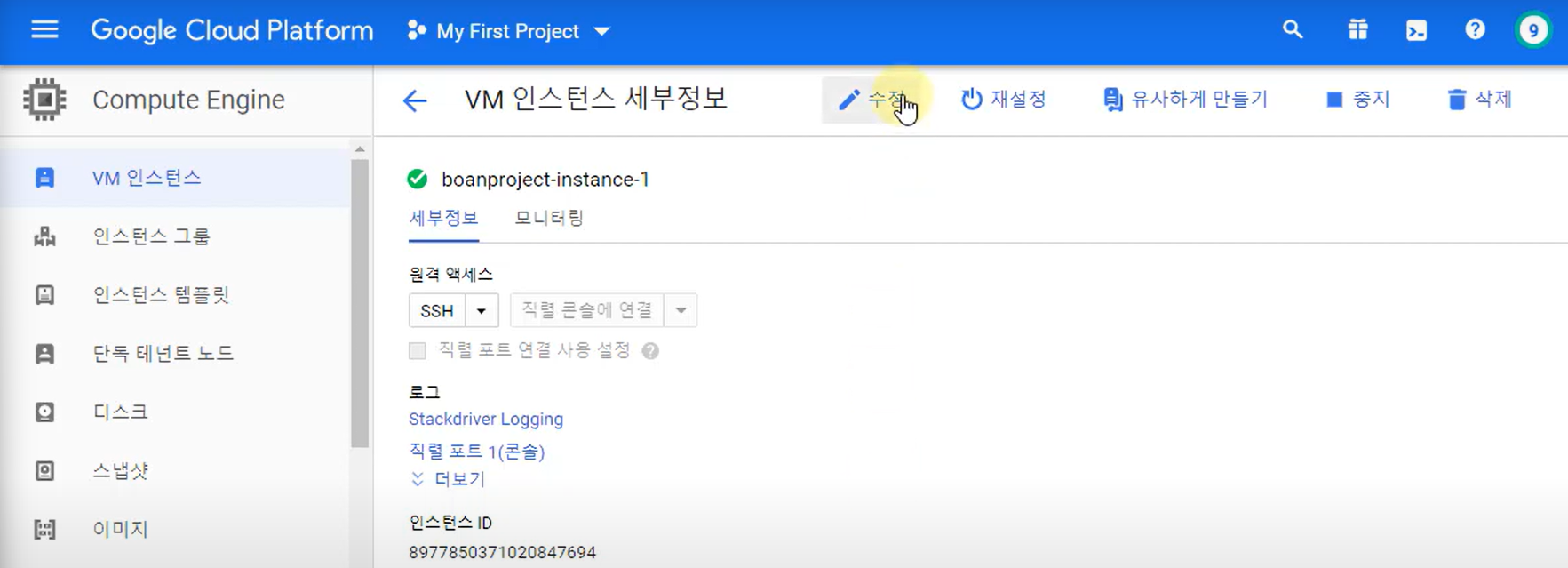Open the hamburger navigation menu
Viewport: 1568px width, 568px height.
pyautogui.click(x=44, y=30)
